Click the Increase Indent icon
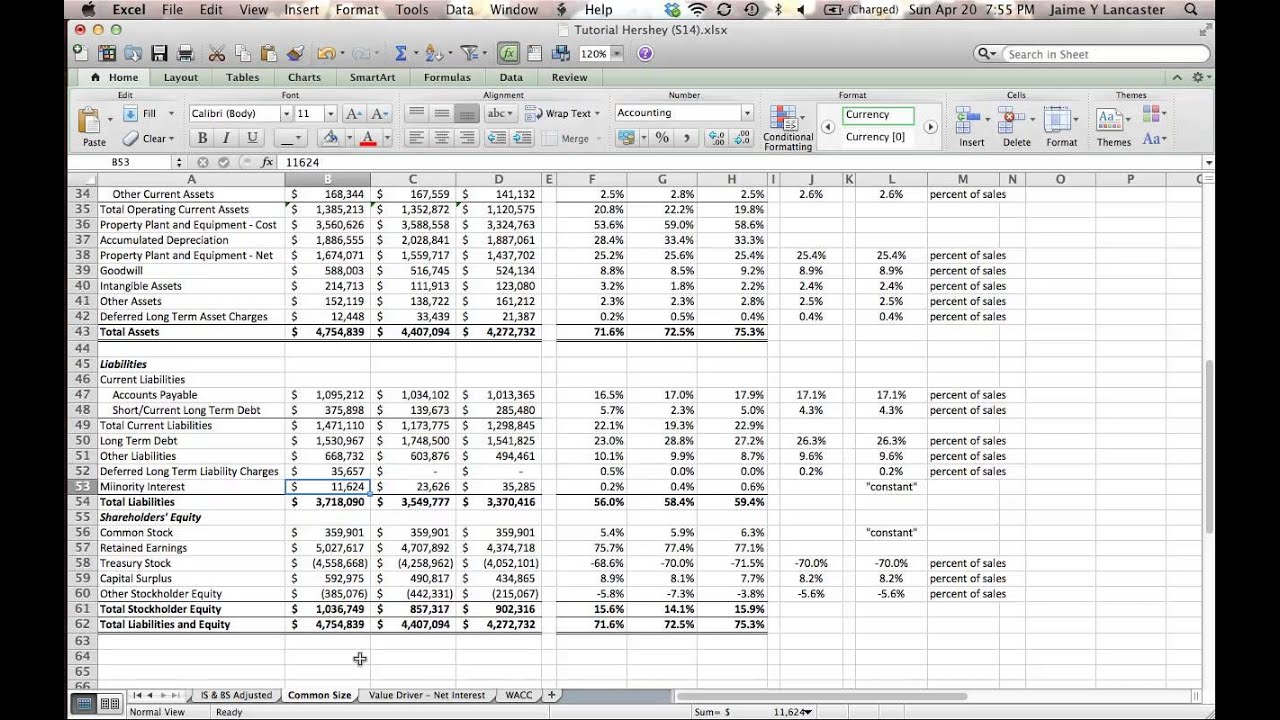1280x720 pixels. [520, 138]
